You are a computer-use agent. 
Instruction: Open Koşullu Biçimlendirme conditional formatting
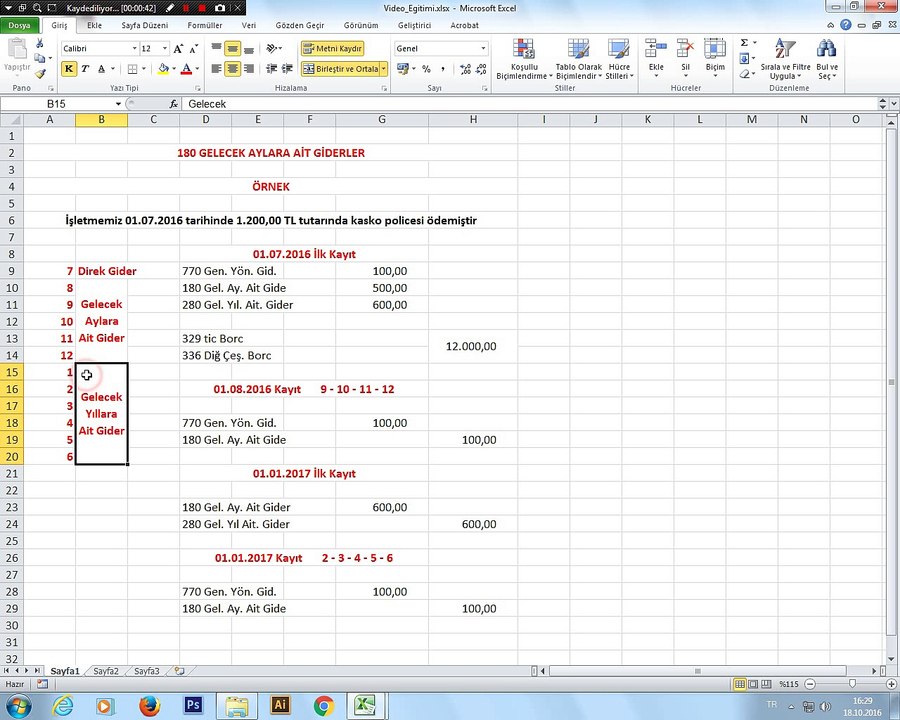click(523, 59)
